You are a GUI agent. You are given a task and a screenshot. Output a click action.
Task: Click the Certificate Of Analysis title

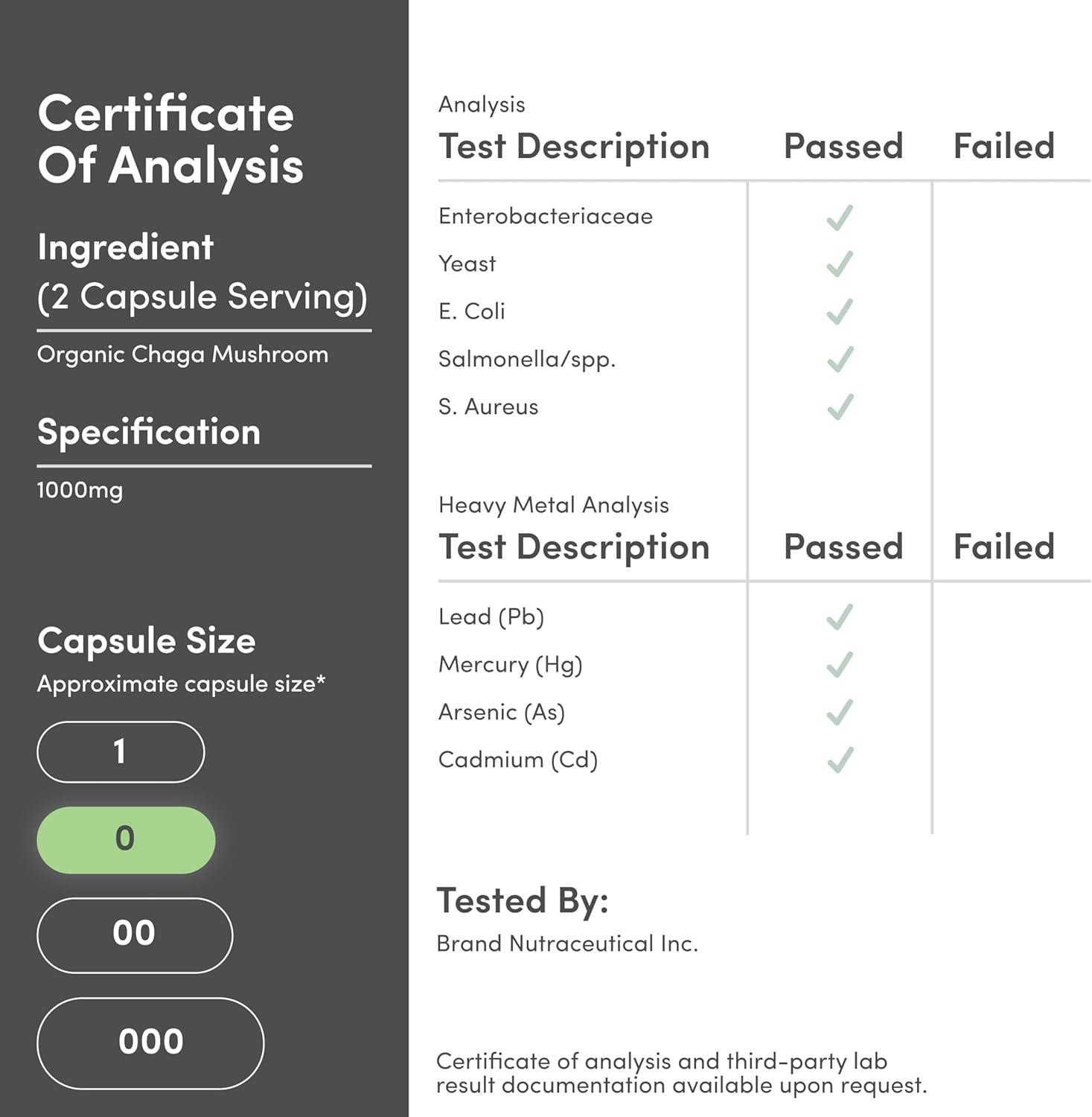[x=170, y=139]
